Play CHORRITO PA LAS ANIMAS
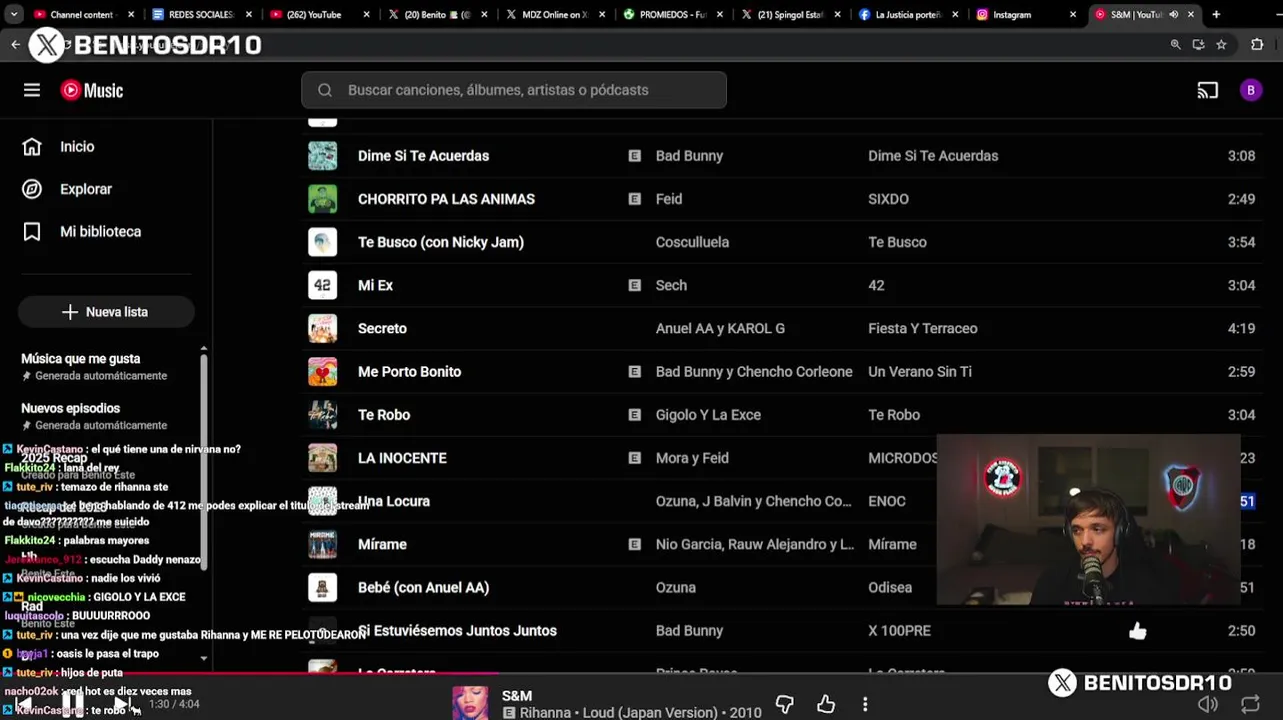This screenshot has width=1283, height=720. (446, 199)
